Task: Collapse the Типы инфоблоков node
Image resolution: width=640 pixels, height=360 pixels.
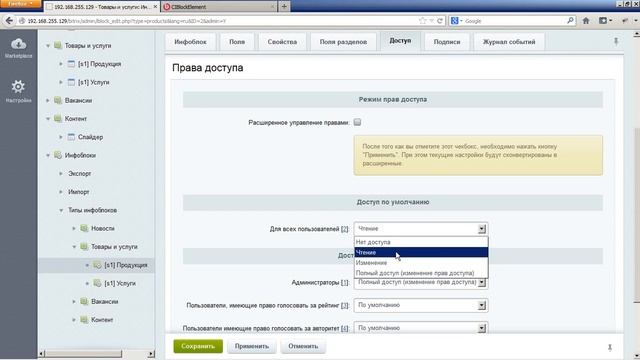Action: (61, 210)
